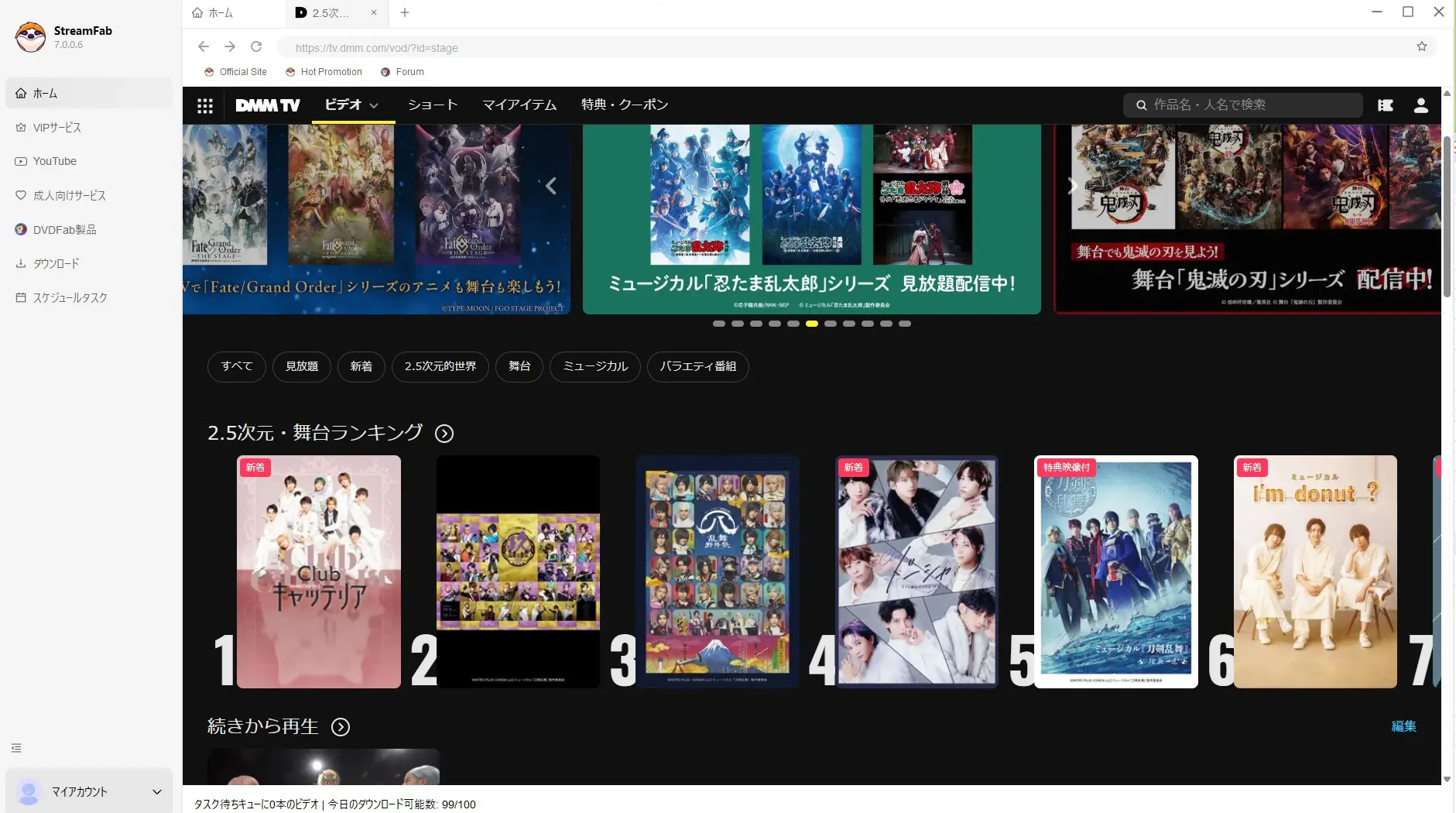The height and width of the screenshot is (813, 1456).
Task: Open the rank 3 乱舞野外祭 poster
Action: [x=718, y=571]
